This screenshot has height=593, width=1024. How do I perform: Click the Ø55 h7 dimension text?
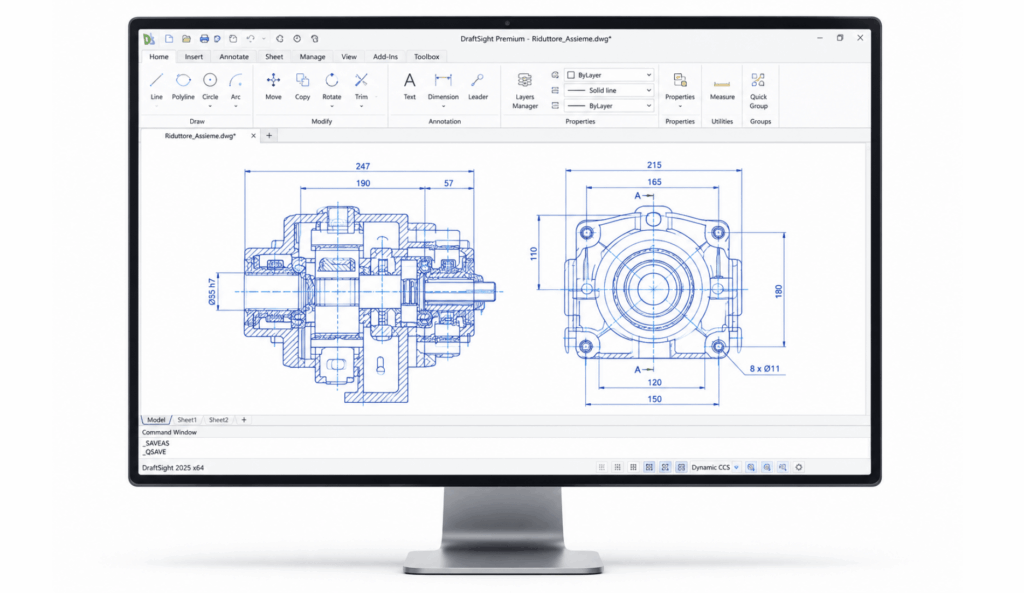(212, 291)
